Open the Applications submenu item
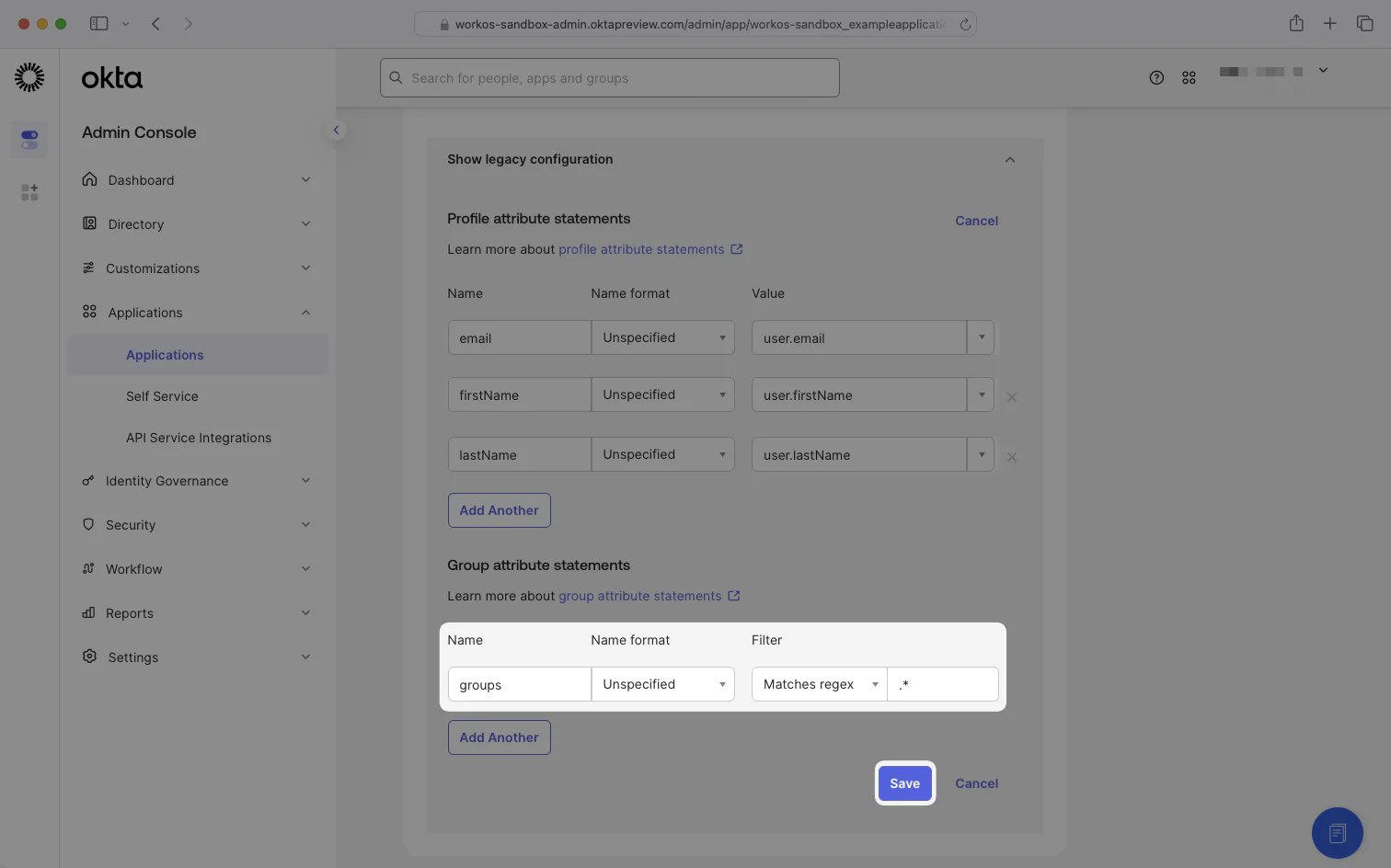Screen dimensions: 1391x868 pyautogui.click(x=198, y=355)
